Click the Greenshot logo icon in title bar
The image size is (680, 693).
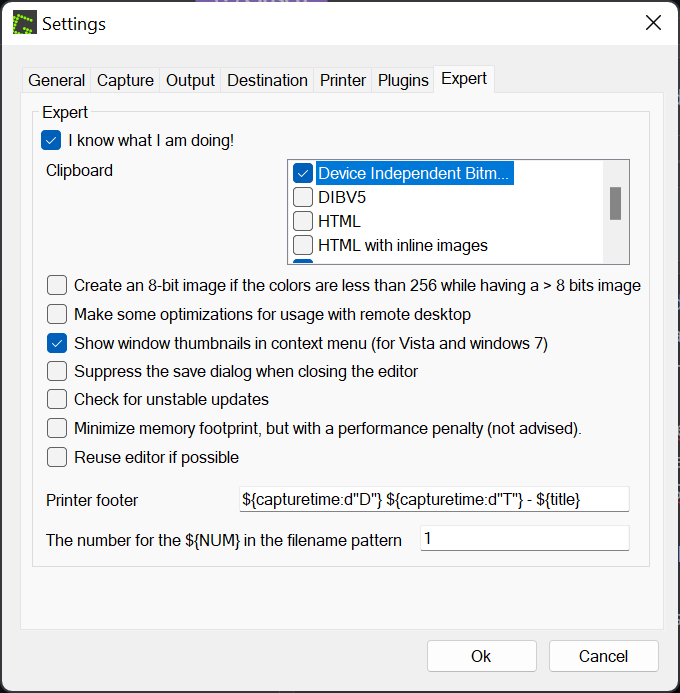point(24,23)
